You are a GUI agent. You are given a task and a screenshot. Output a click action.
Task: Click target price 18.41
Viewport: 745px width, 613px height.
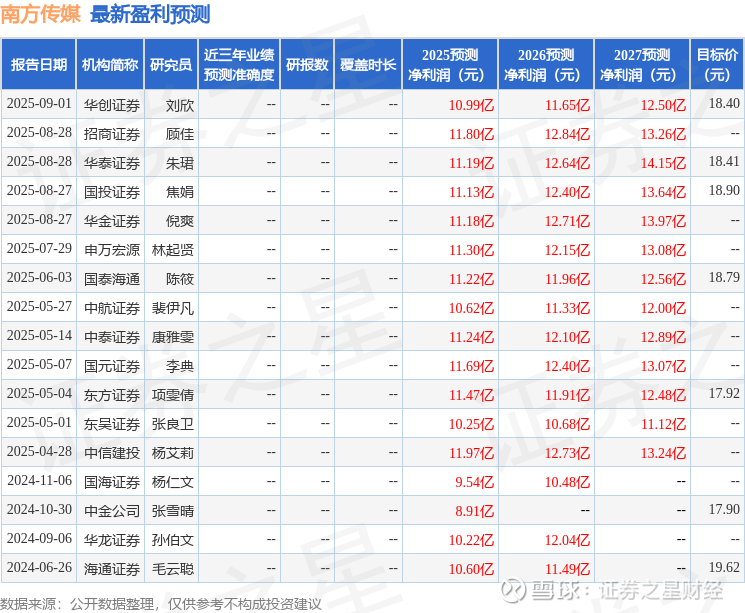[724, 161]
